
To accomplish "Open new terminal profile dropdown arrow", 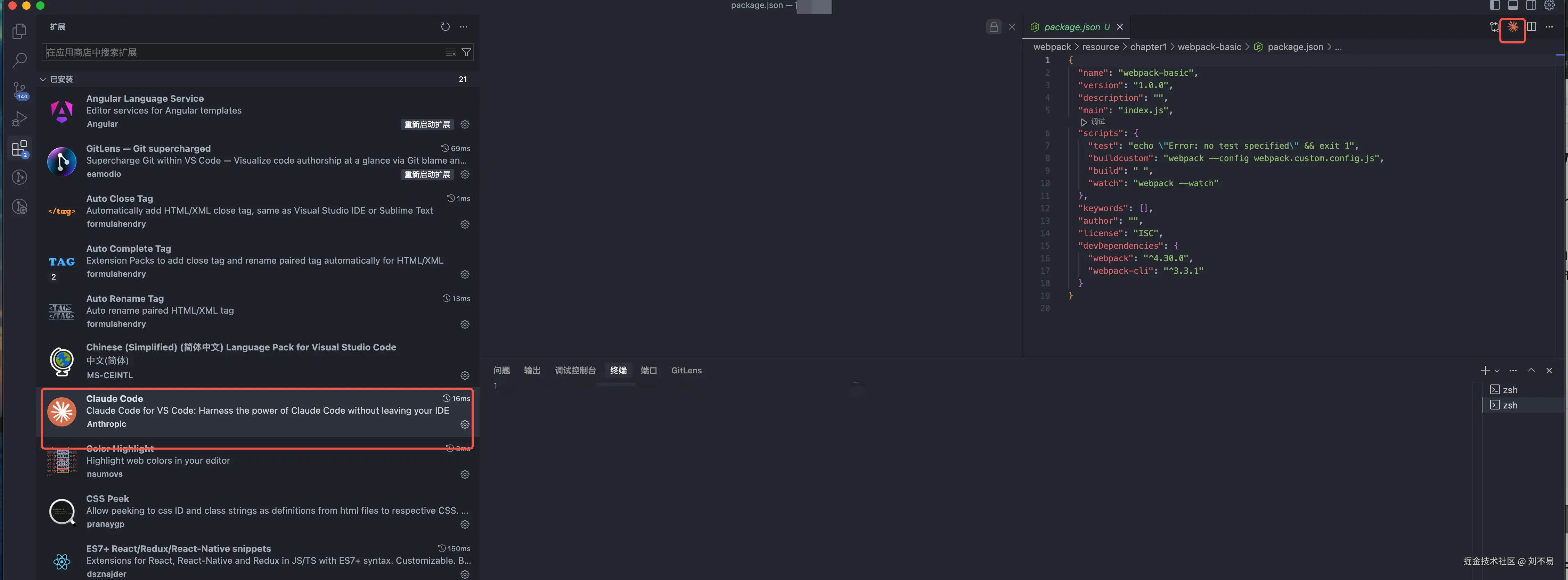I will click(x=1497, y=371).
